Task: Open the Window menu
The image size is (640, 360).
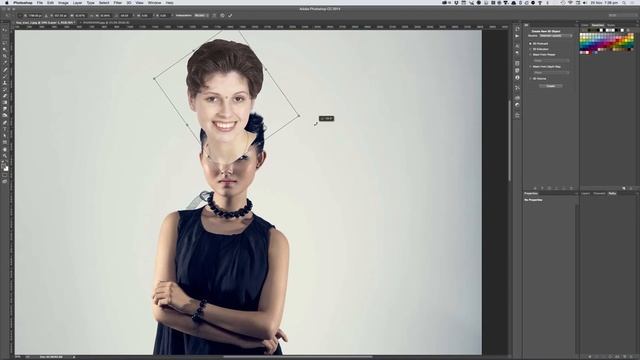Action: click(154, 2)
